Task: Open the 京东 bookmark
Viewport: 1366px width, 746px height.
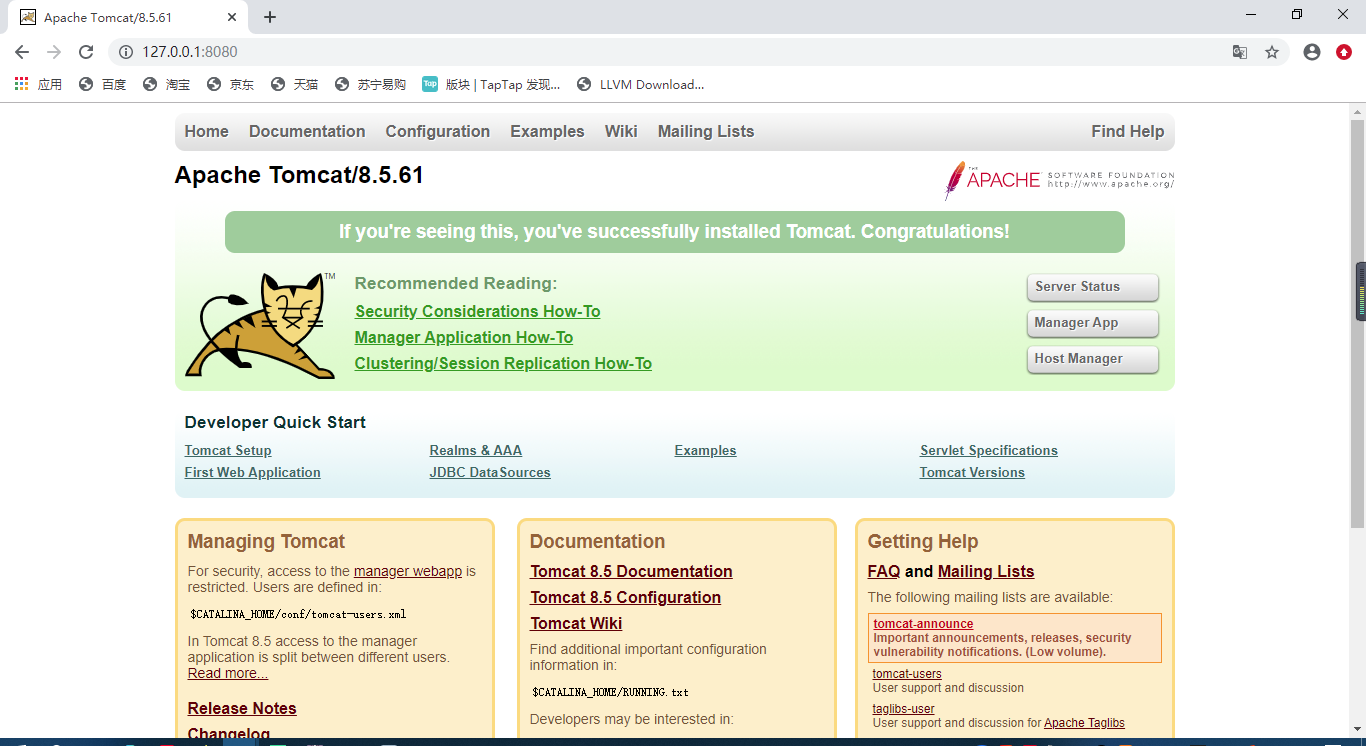Action: coord(230,85)
